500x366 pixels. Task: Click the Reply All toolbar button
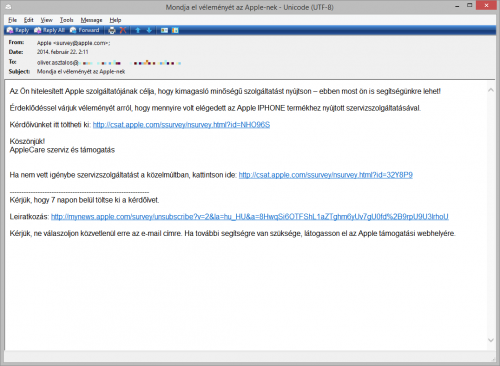pos(49,30)
